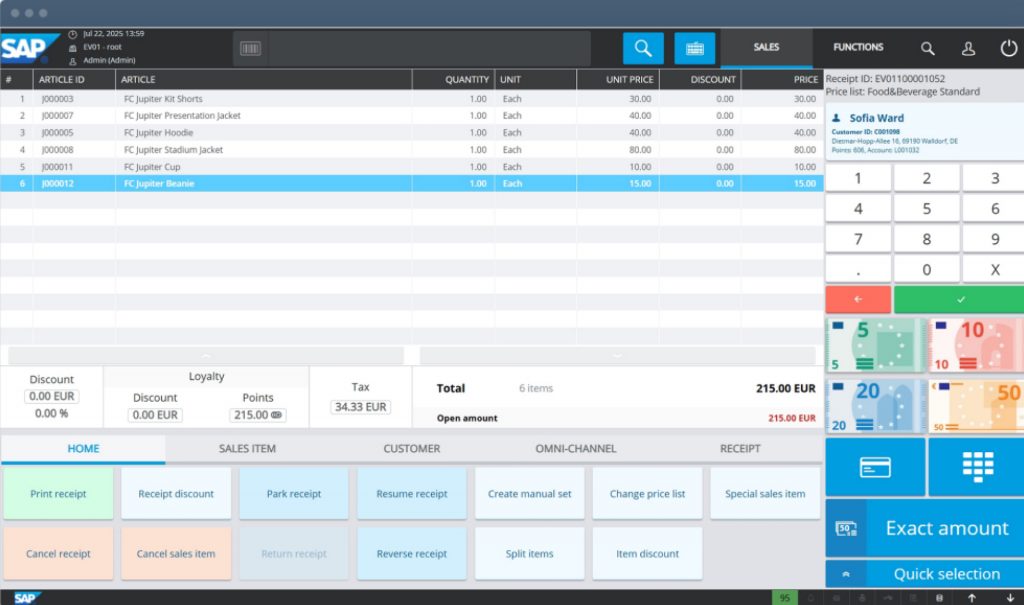This screenshot has height=605, width=1024.
Task: Click the down arrow in status bar
Action: (1010, 598)
